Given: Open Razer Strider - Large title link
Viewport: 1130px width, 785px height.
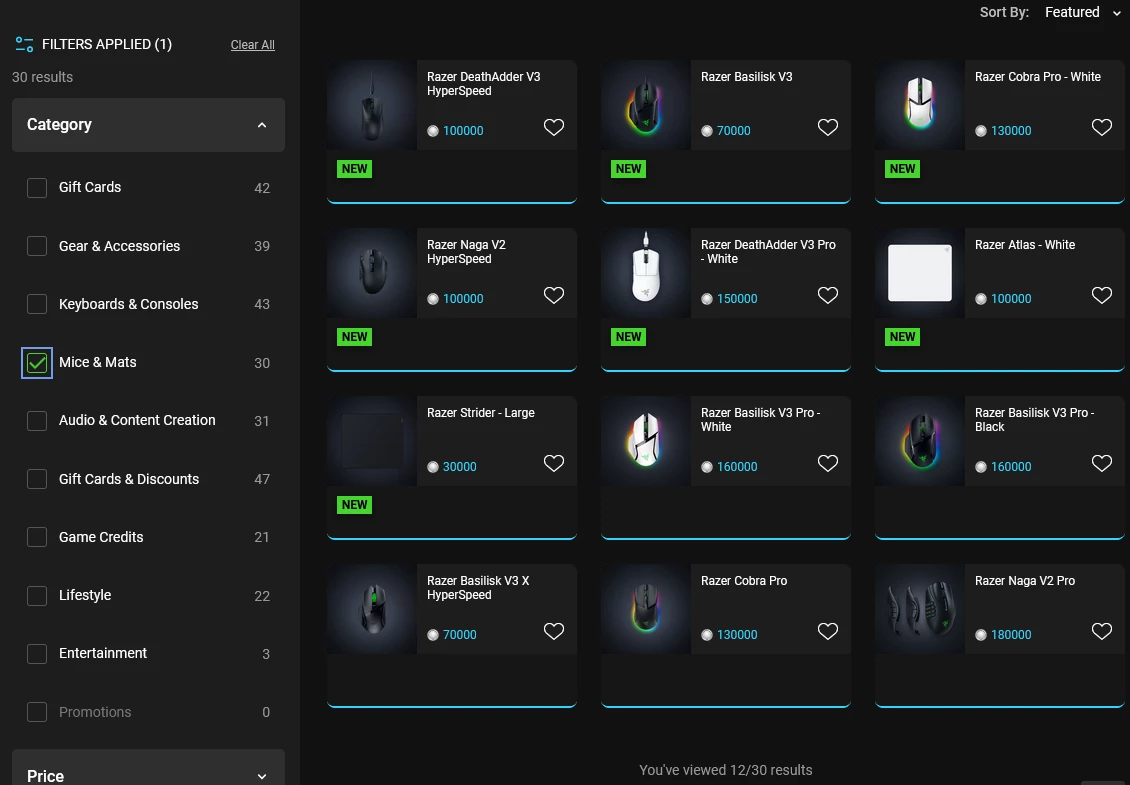Looking at the screenshot, I should pyautogui.click(x=481, y=413).
